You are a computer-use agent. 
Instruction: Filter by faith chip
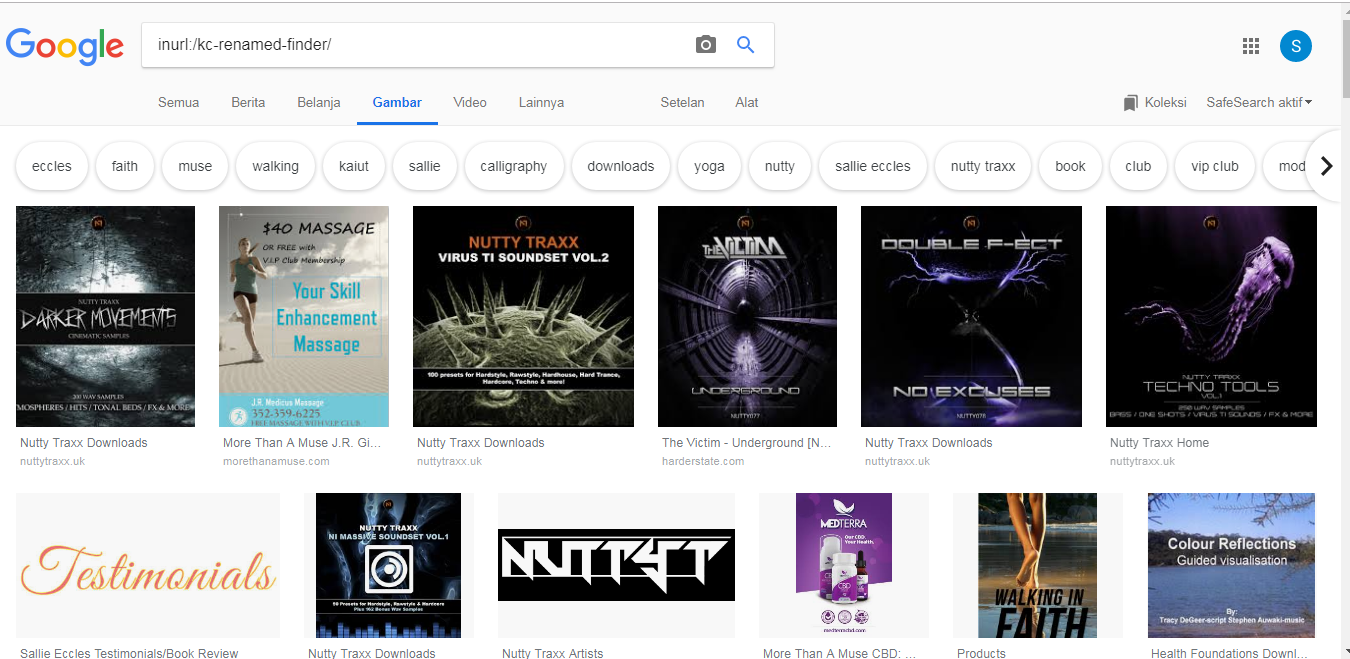(x=125, y=166)
